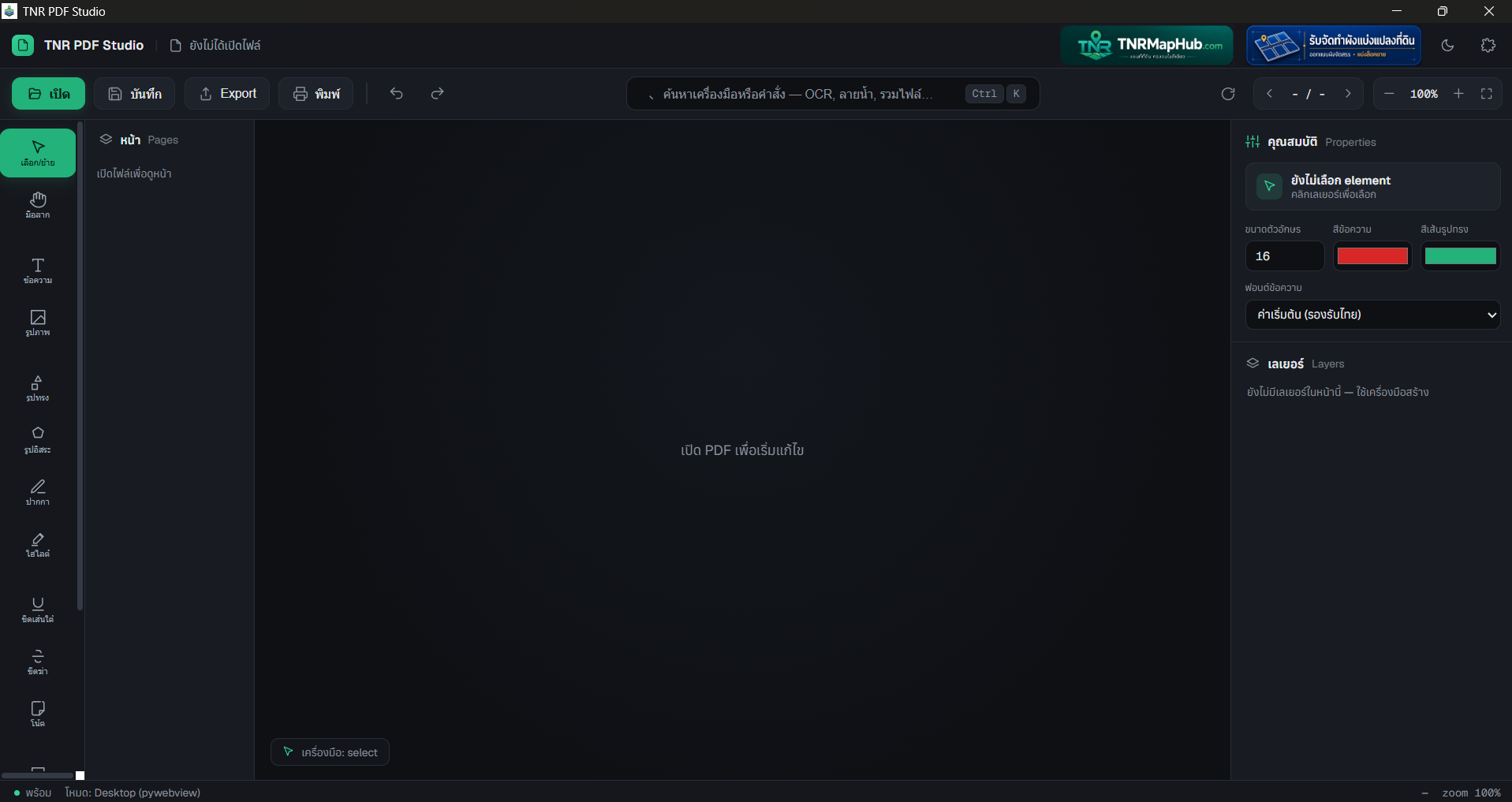Click the บันทึก (Save) button
The width and height of the screenshot is (1512, 802).
tap(134, 94)
